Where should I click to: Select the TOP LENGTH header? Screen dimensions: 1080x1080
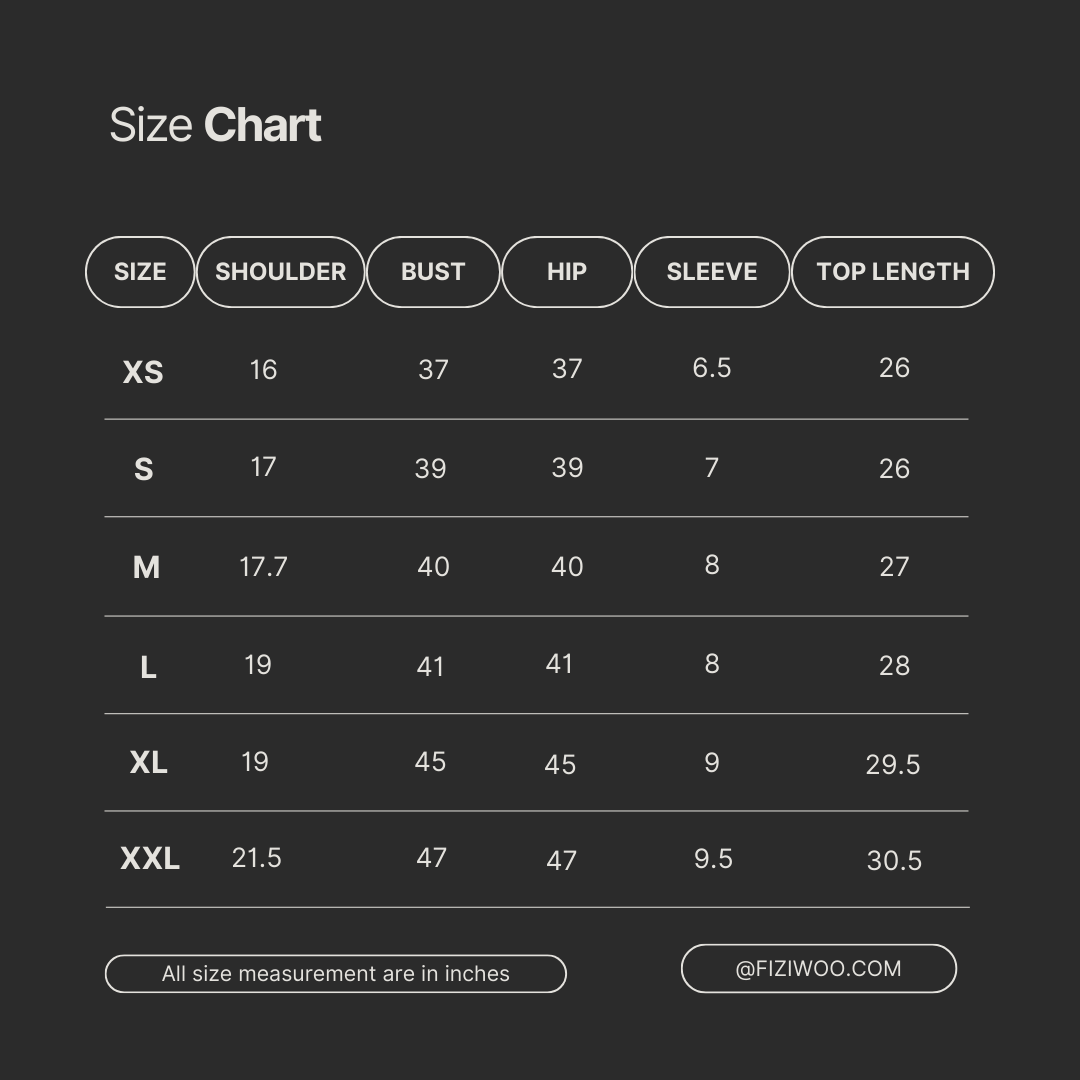pos(893,272)
